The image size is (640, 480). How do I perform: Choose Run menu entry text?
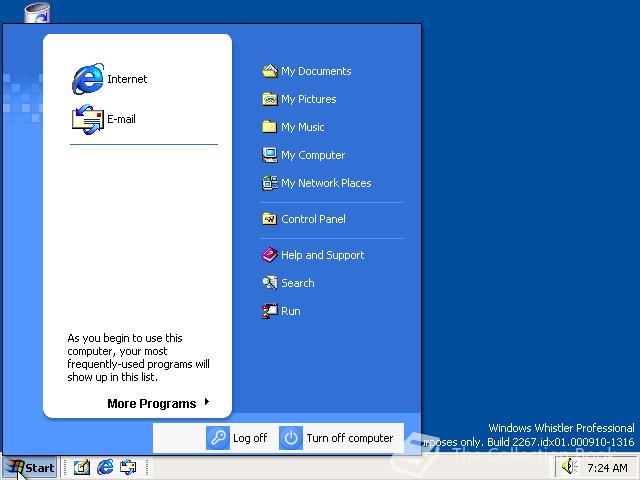[291, 311]
